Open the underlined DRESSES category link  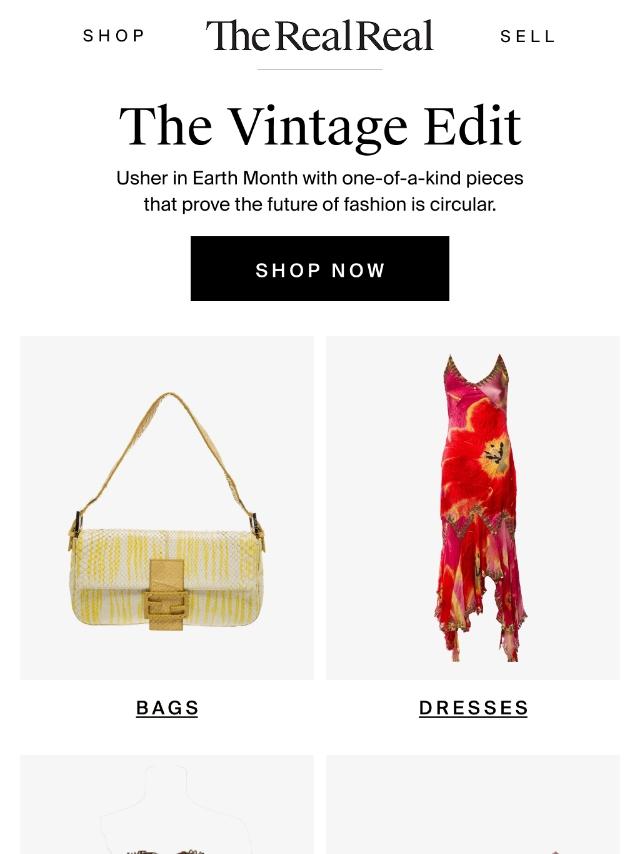pyautogui.click(x=473, y=707)
